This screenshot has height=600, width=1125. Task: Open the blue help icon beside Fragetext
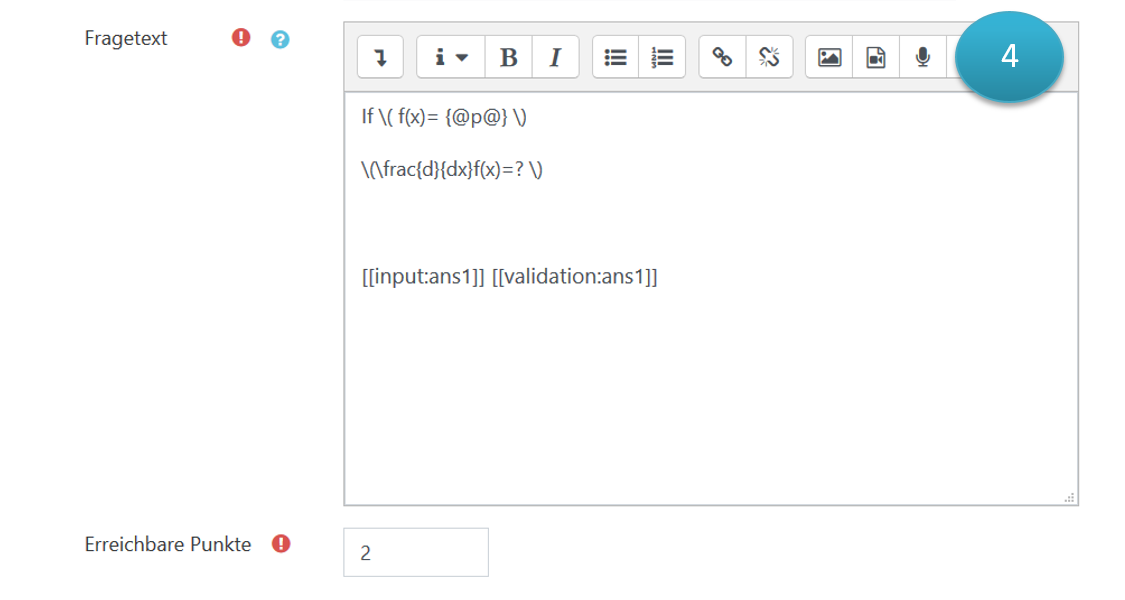[x=280, y=39]
